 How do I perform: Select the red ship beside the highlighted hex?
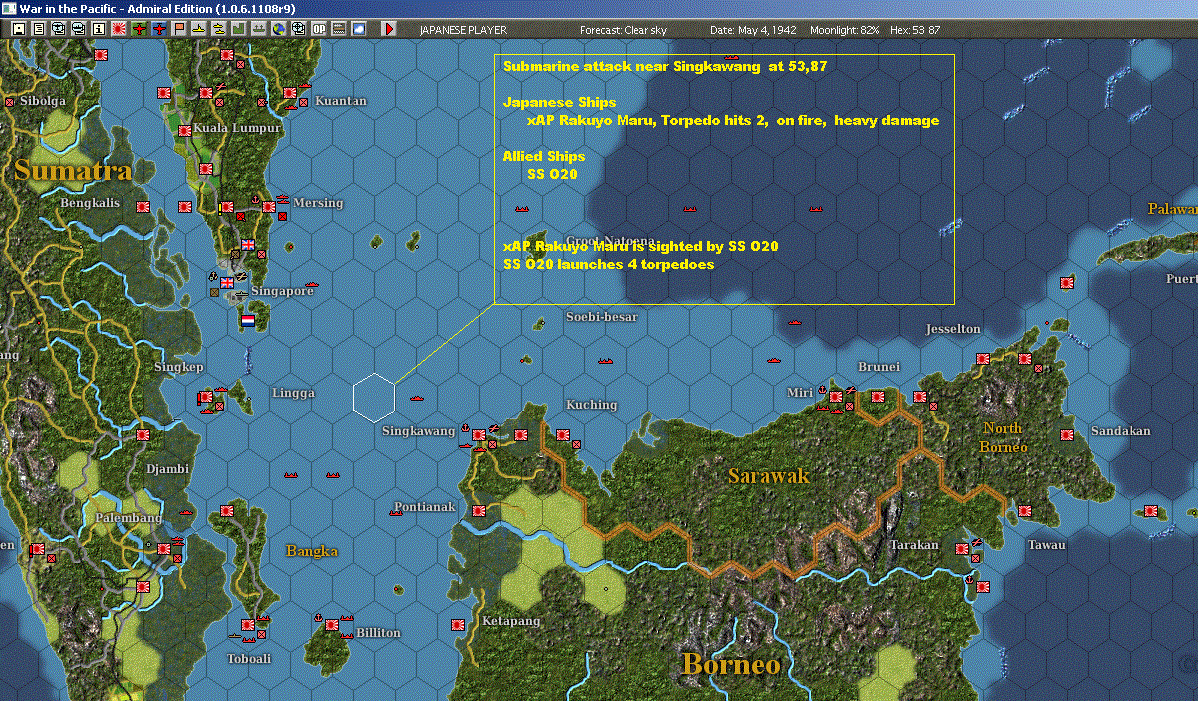[417, 399]
